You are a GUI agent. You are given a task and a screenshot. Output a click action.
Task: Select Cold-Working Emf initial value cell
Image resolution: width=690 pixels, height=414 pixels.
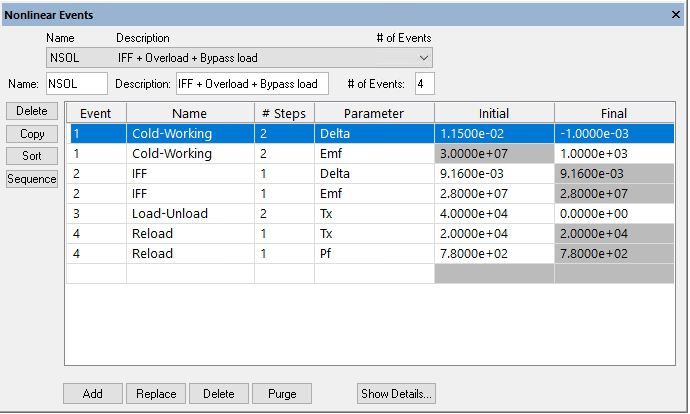(494, 154)
